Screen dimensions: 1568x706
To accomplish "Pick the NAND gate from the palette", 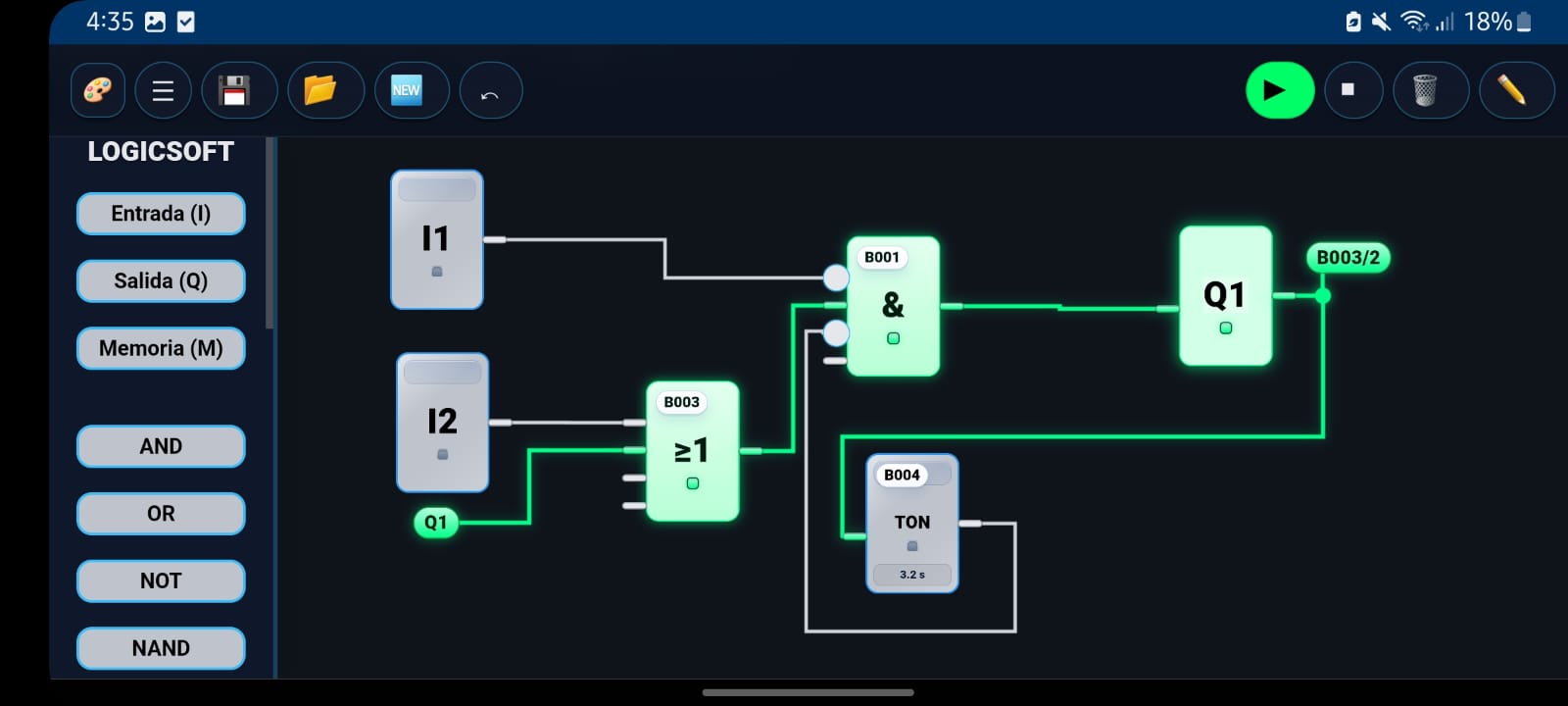I will (x=161, y=648).
